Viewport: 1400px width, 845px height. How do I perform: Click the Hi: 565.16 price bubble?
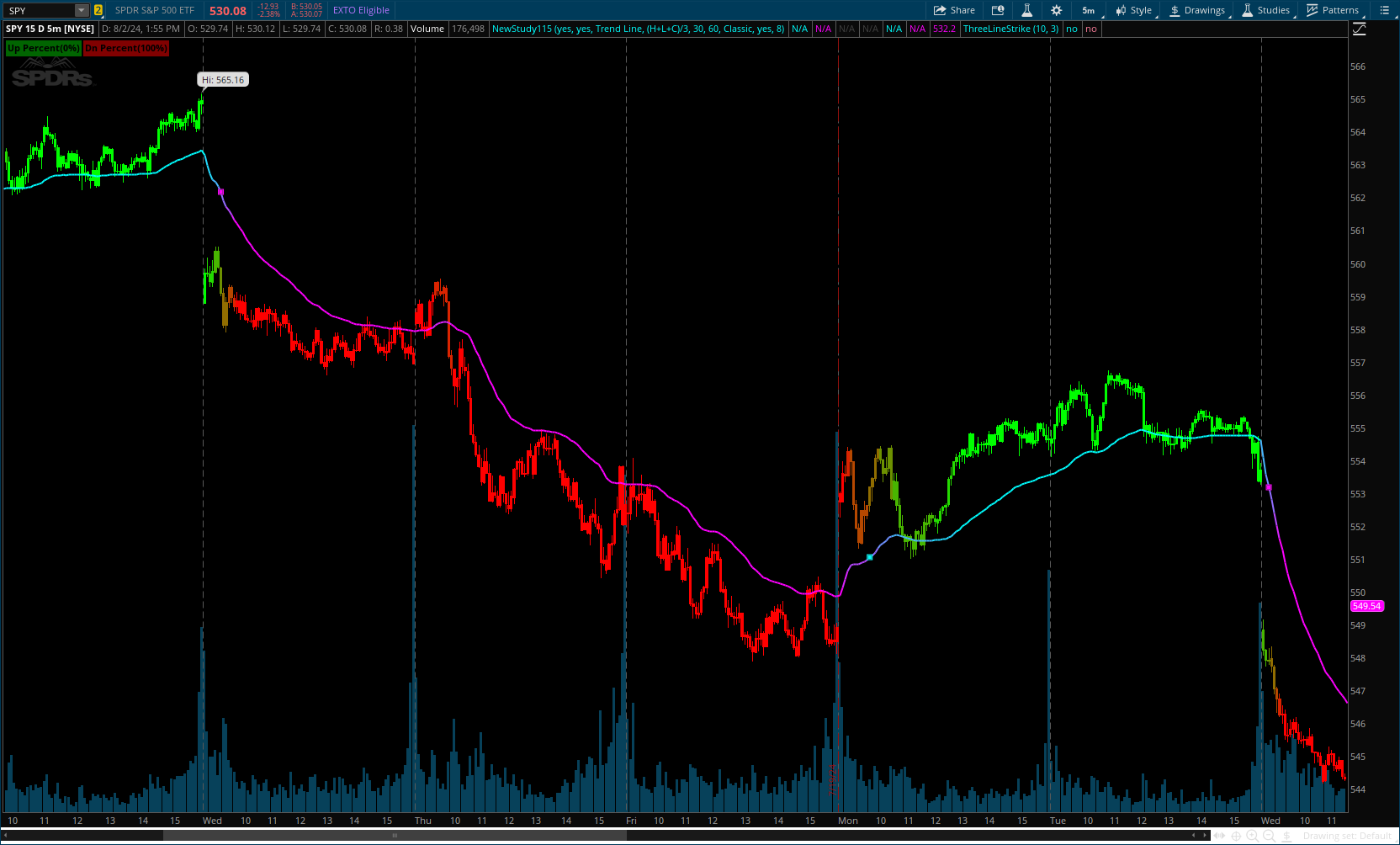(223, 81)
